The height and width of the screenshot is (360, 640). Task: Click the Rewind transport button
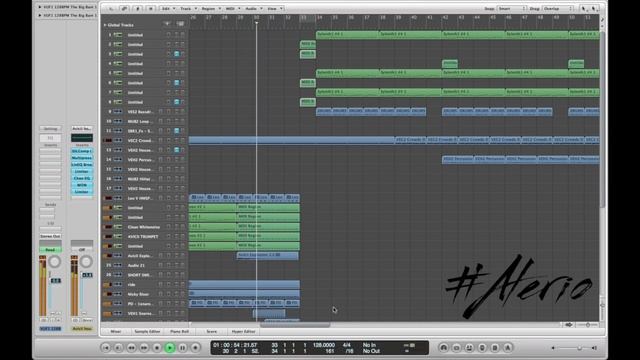[131, 348]
